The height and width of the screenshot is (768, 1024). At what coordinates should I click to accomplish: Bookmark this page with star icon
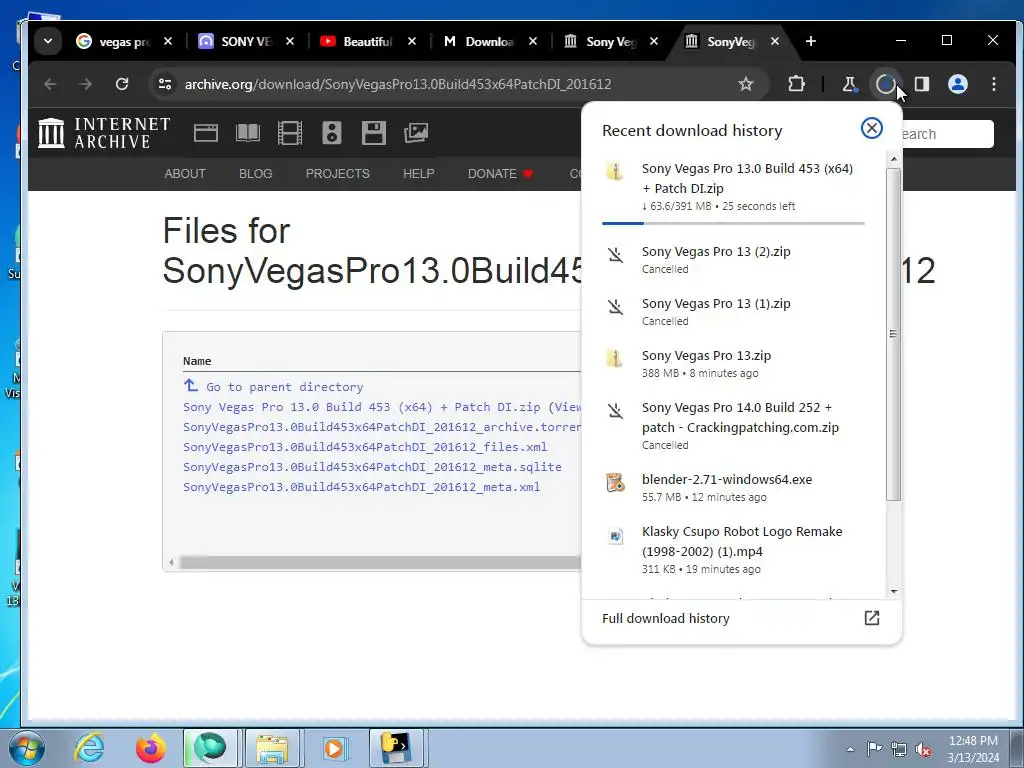(x=745, y=84)
